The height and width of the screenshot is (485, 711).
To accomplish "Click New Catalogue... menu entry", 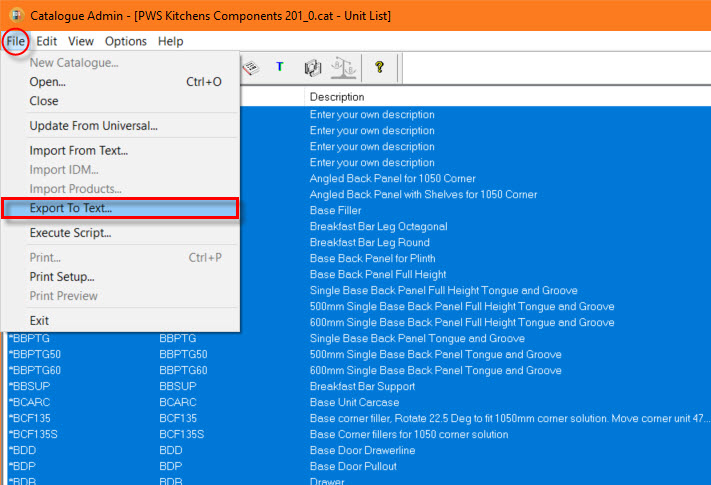I will click(x=121, y=63).
